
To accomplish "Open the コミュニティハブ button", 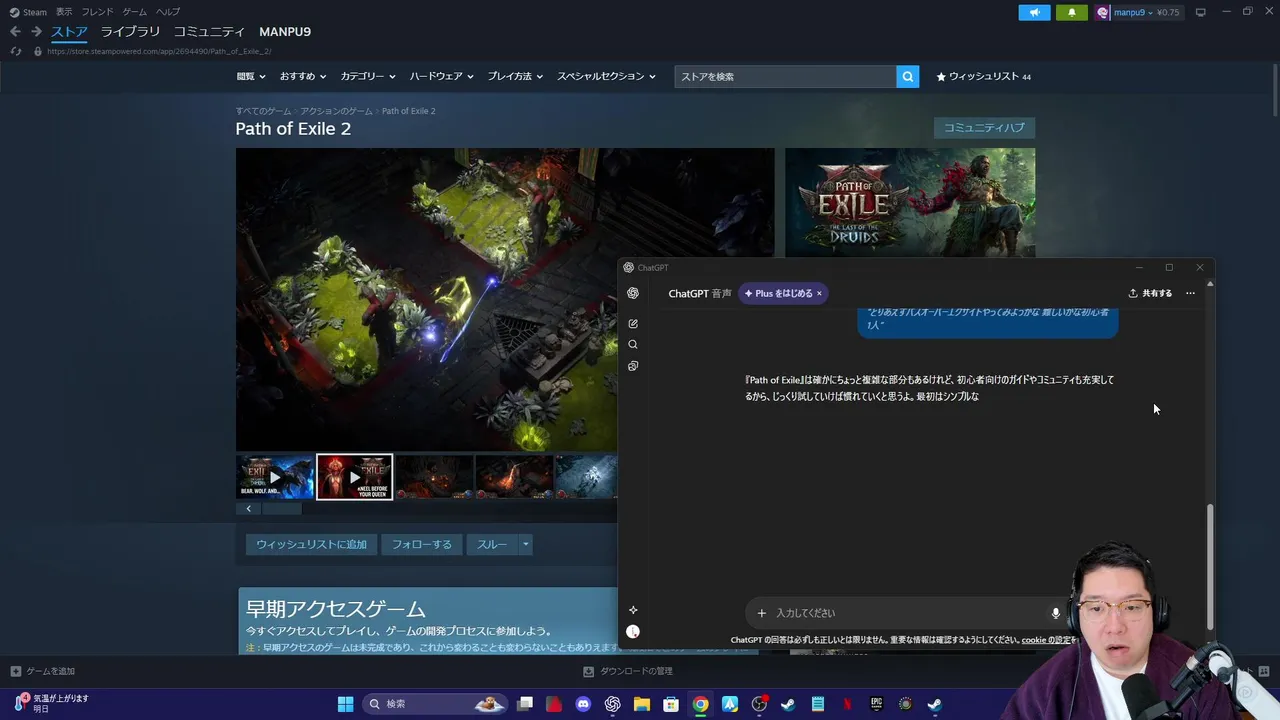I will 984,128.
